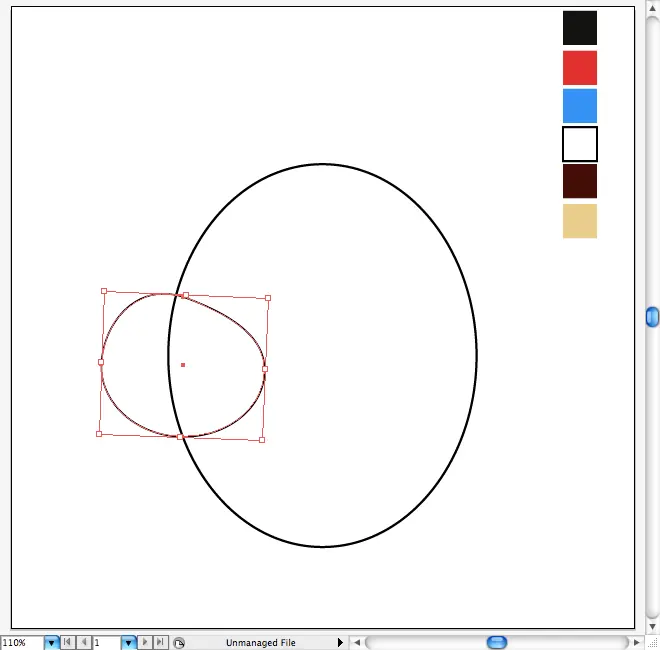The height and width of the screenshot is (650, 660).
Task: Click the top-left bounding box handle
Action: pos(104,291)
